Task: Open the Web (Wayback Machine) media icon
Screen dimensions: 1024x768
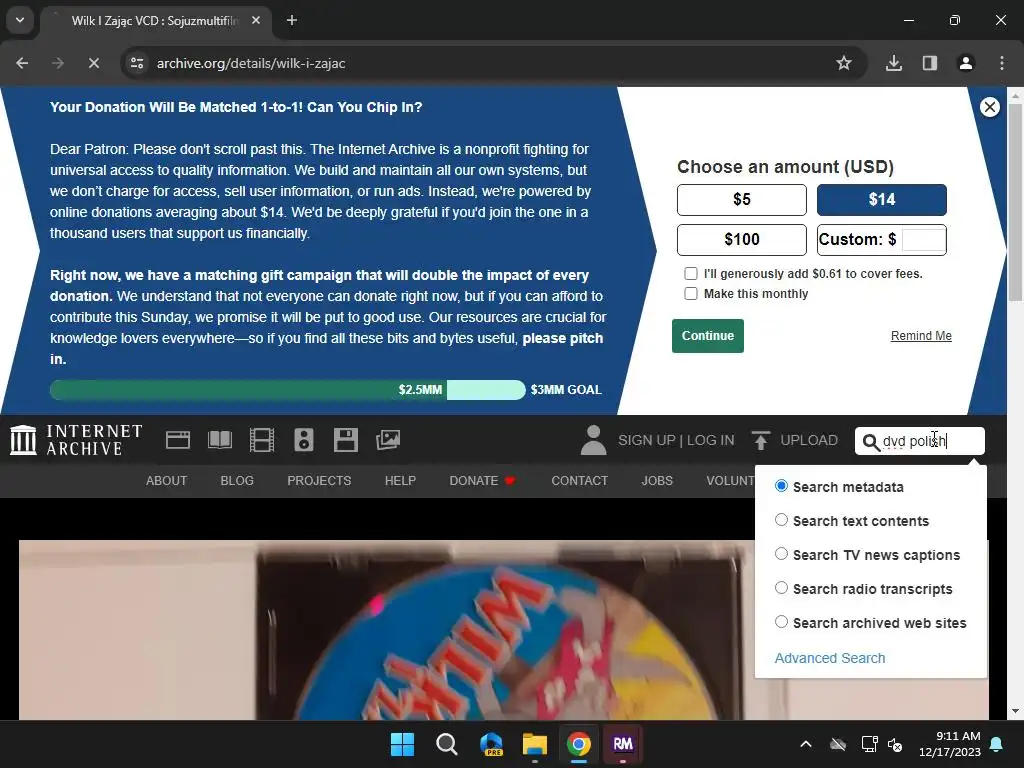Action: tap(178, 440)
